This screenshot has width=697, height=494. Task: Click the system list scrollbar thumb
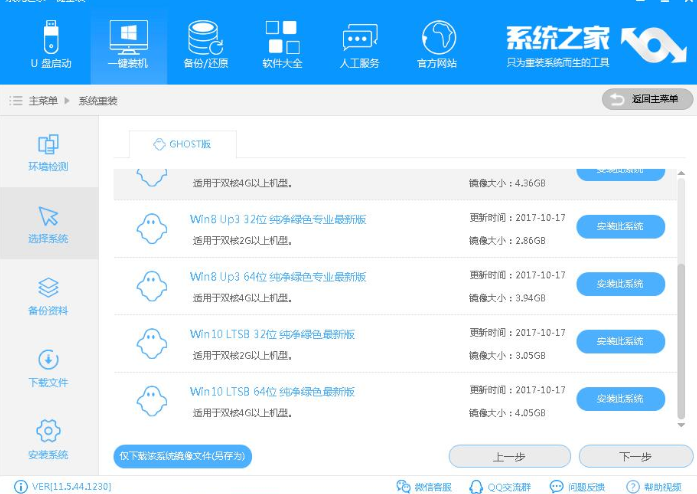tap(681, 341)
